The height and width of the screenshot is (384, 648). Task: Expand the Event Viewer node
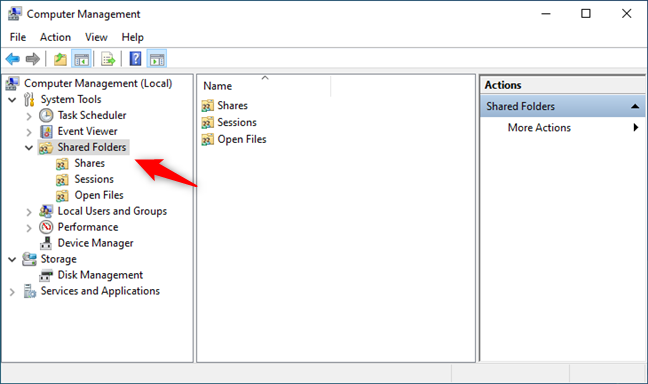click(x=29, y=133)
